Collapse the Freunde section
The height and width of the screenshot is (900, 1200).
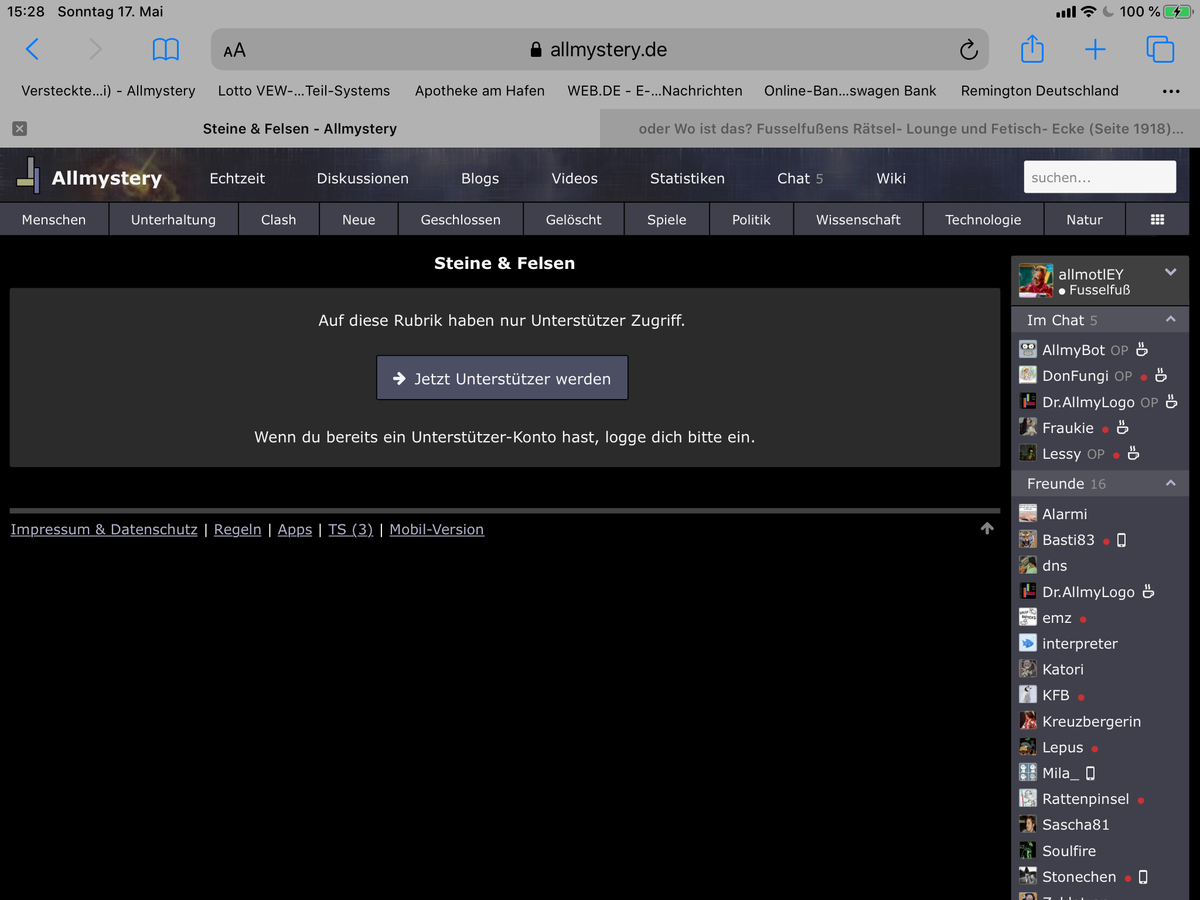click(x=1170, y=484)
